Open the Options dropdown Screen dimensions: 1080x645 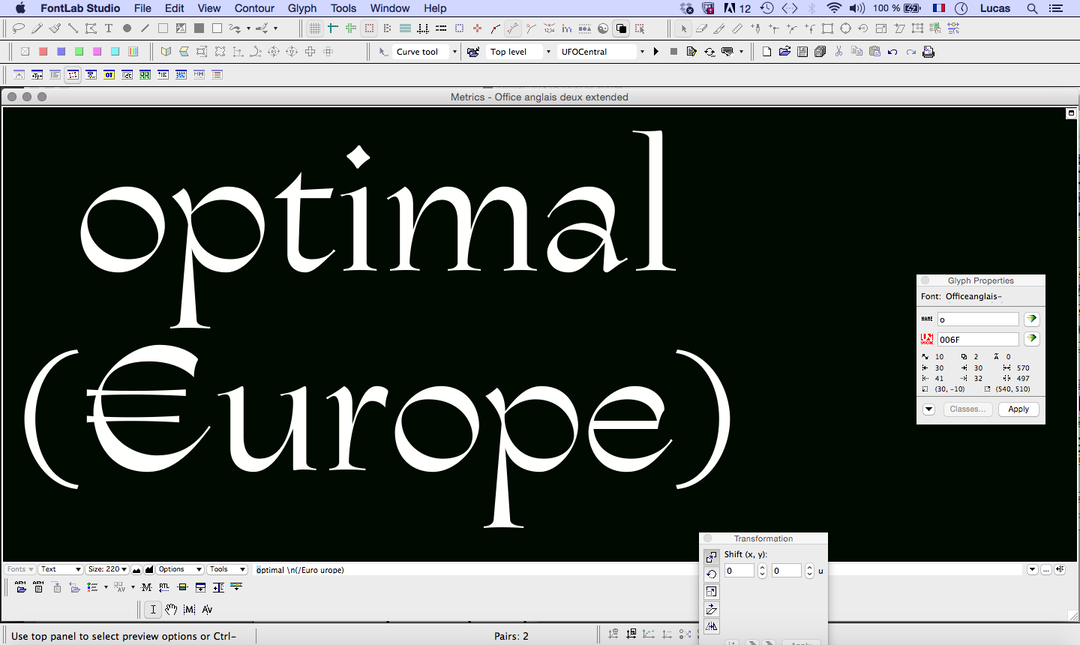tap(180, 569)
